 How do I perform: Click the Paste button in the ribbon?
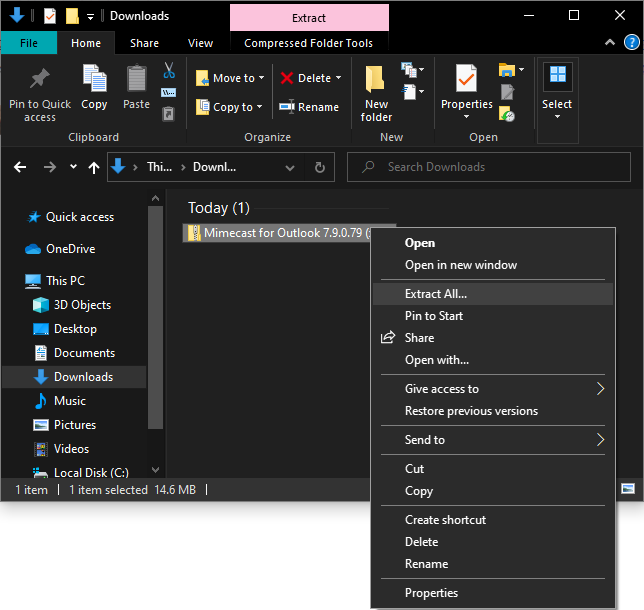tap(136, 87)
